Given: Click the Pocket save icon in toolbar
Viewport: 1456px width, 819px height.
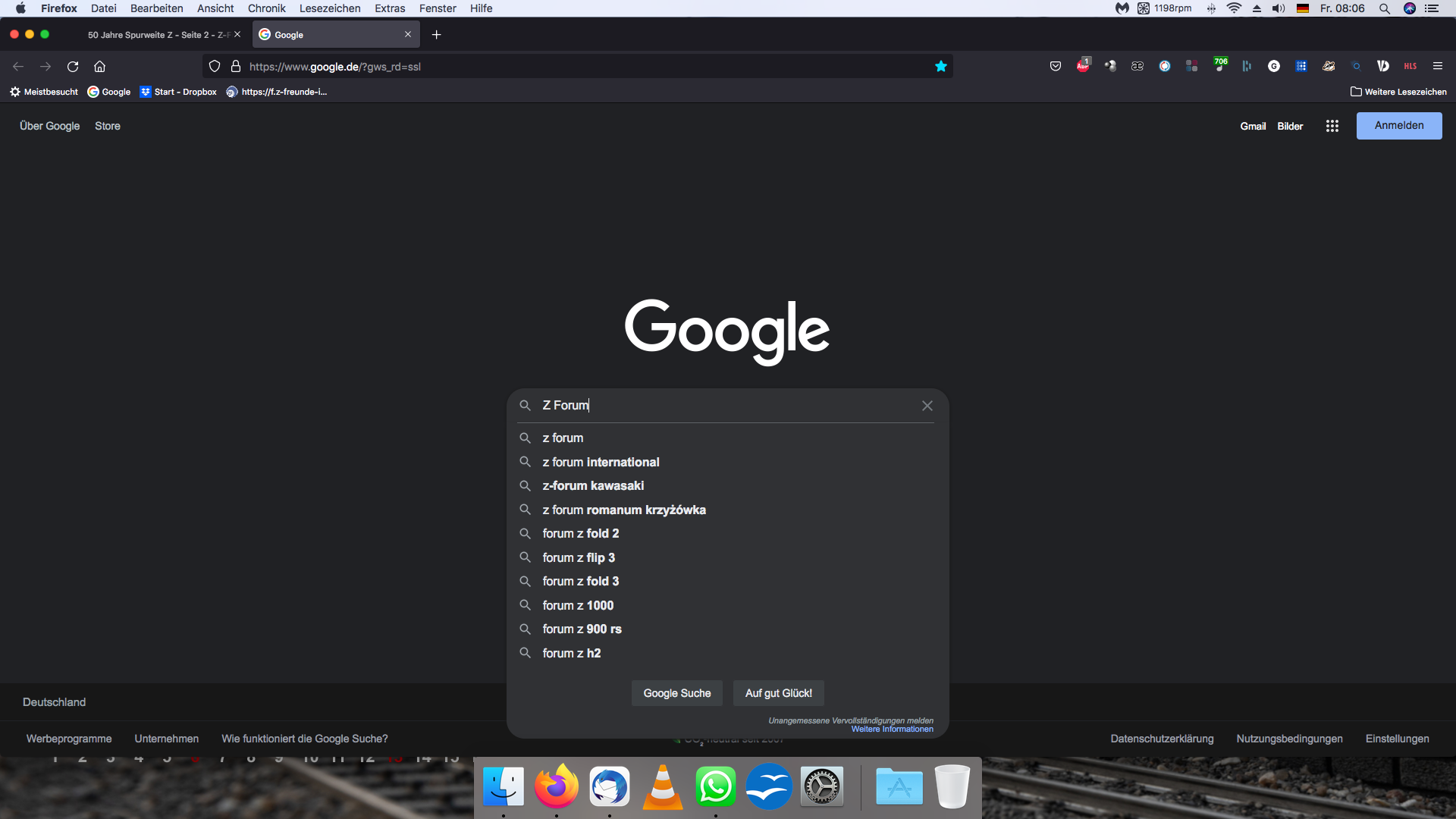Looking at the screenshot, I should point(1055,67).
